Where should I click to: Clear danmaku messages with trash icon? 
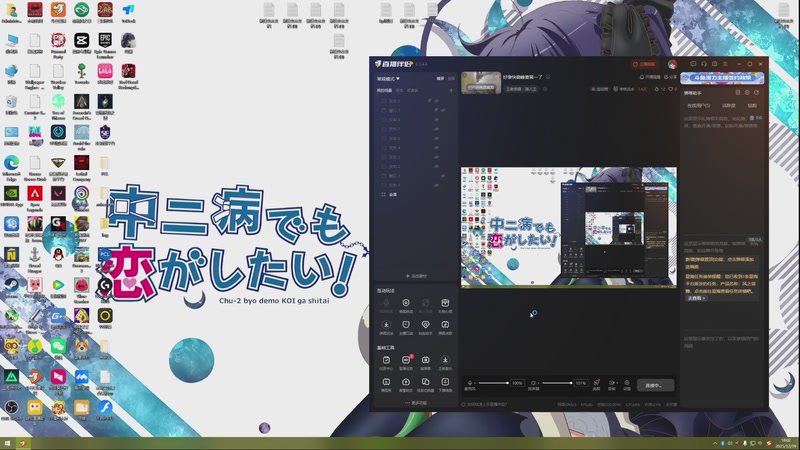click(752, 118)
